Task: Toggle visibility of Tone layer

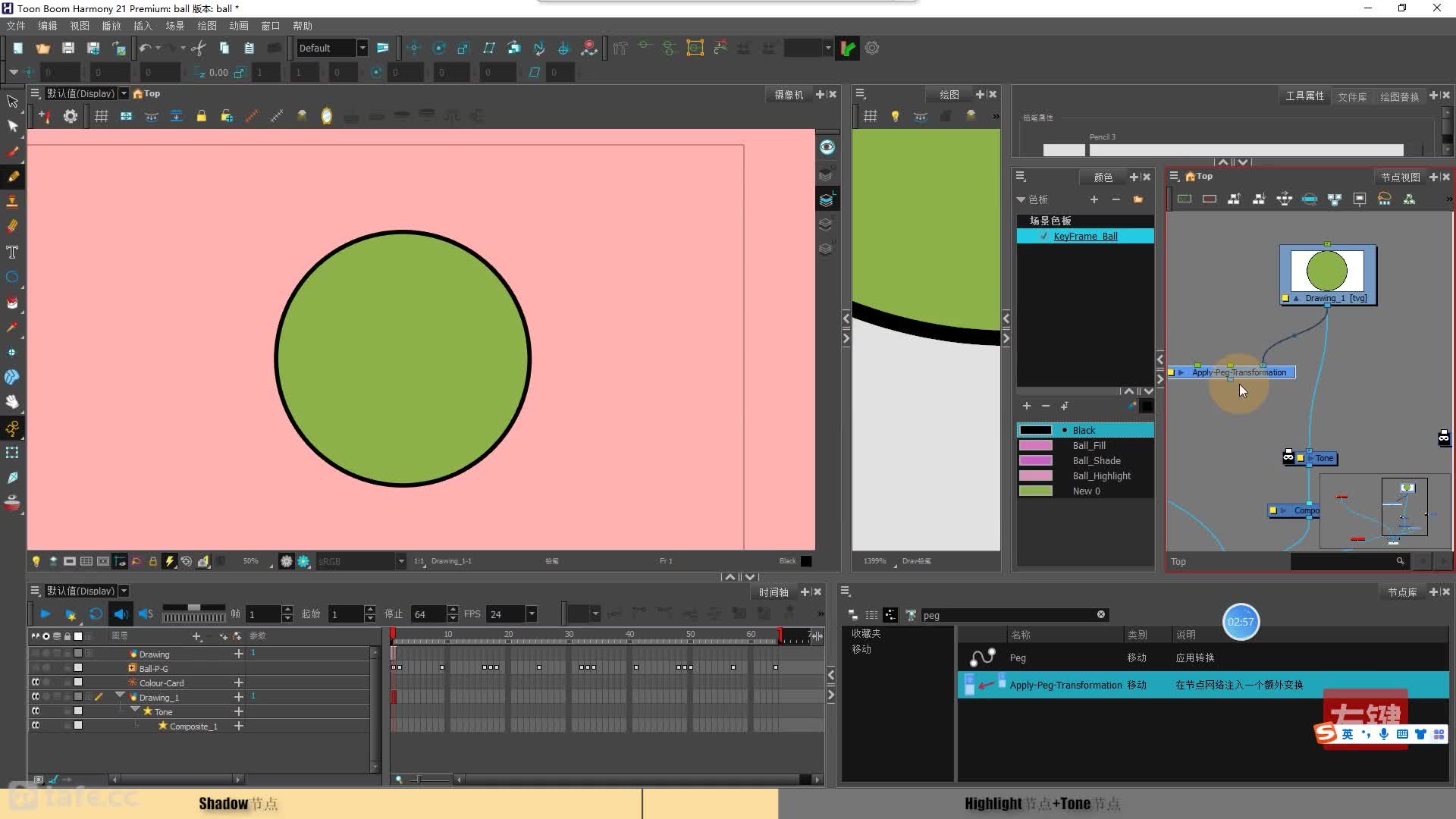Action: [35, 711]
